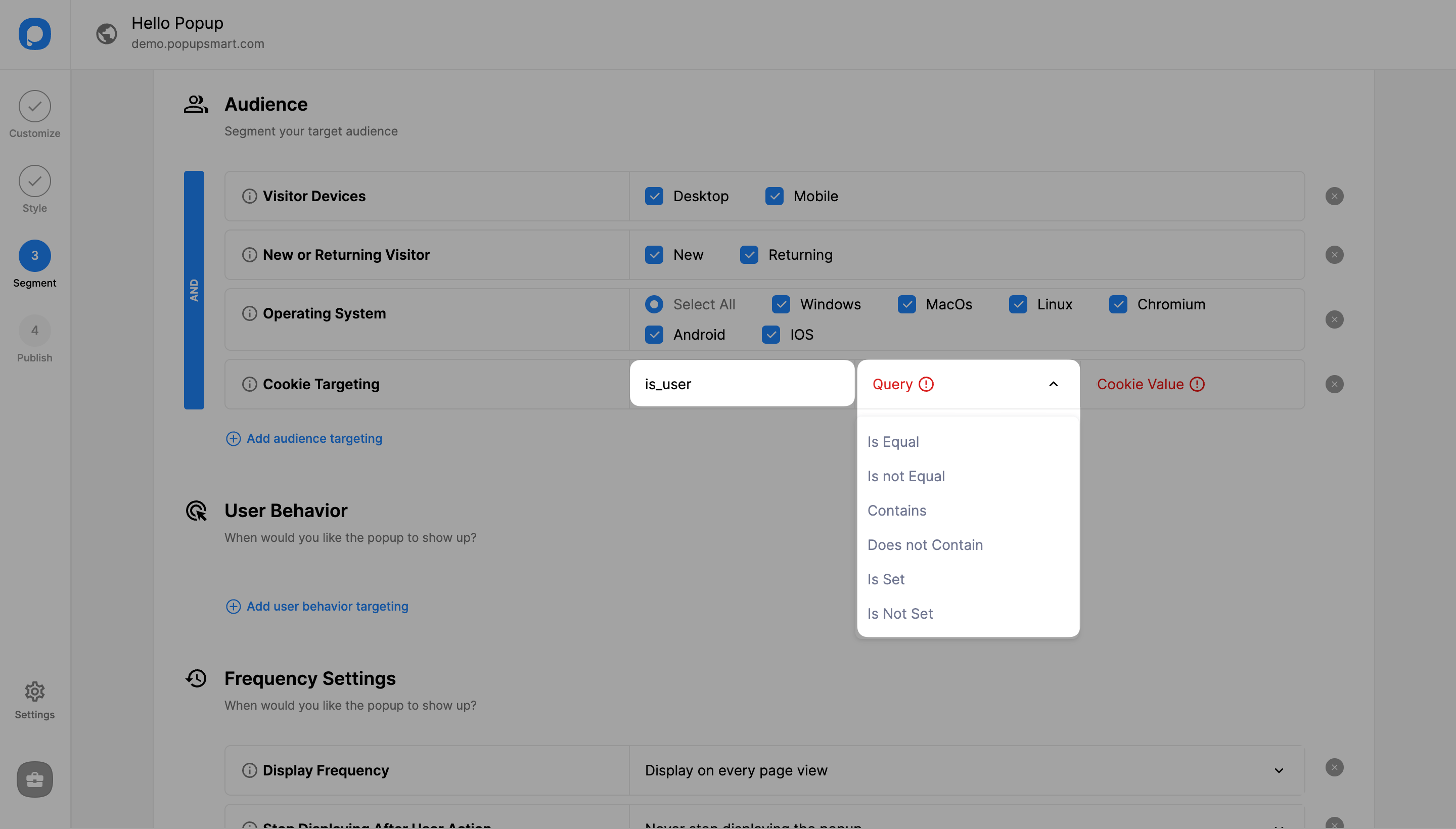Enable the Android operating system checkbox
This screenshot has height=829, width=1456.
coord(654,333)
